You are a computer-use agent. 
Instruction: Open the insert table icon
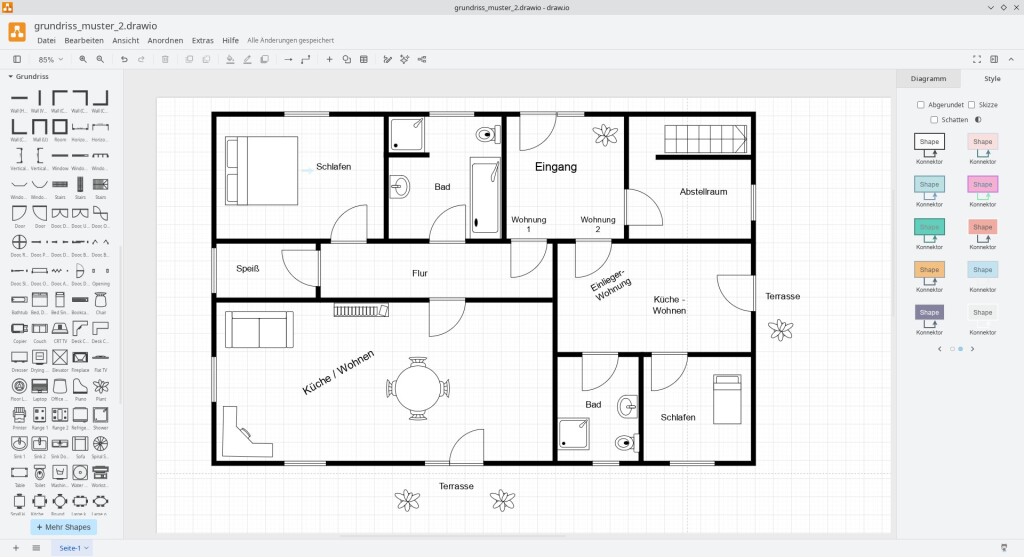(x=364, y=59)
